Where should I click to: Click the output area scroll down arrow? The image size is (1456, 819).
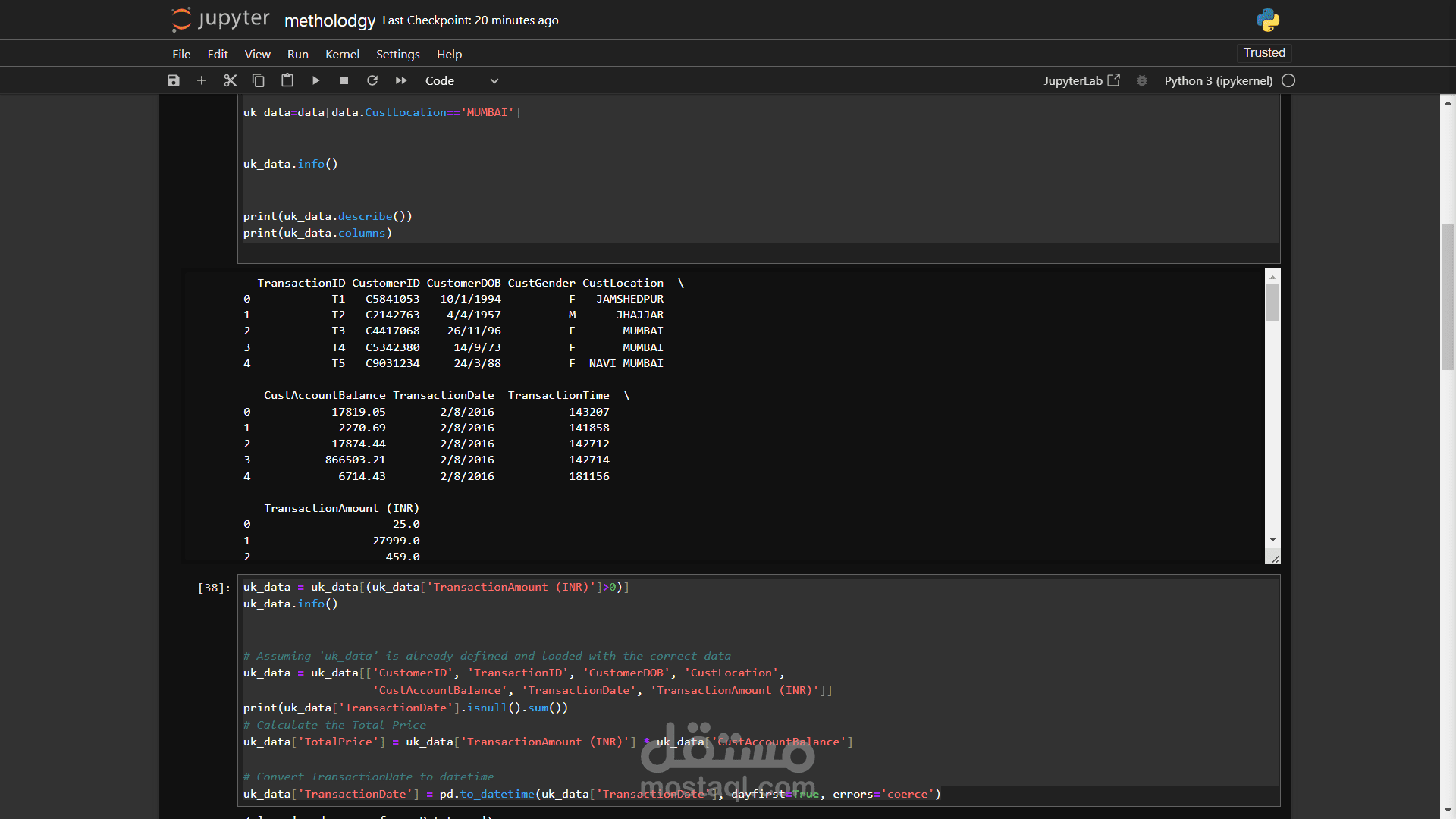tap(1272, 539)
